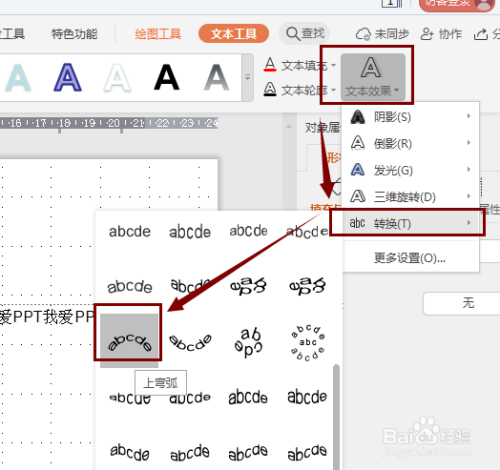The height and width of the screenshot is (470, 500).
Task: Select third rising effect in bottom row
Action: (248, 453)
